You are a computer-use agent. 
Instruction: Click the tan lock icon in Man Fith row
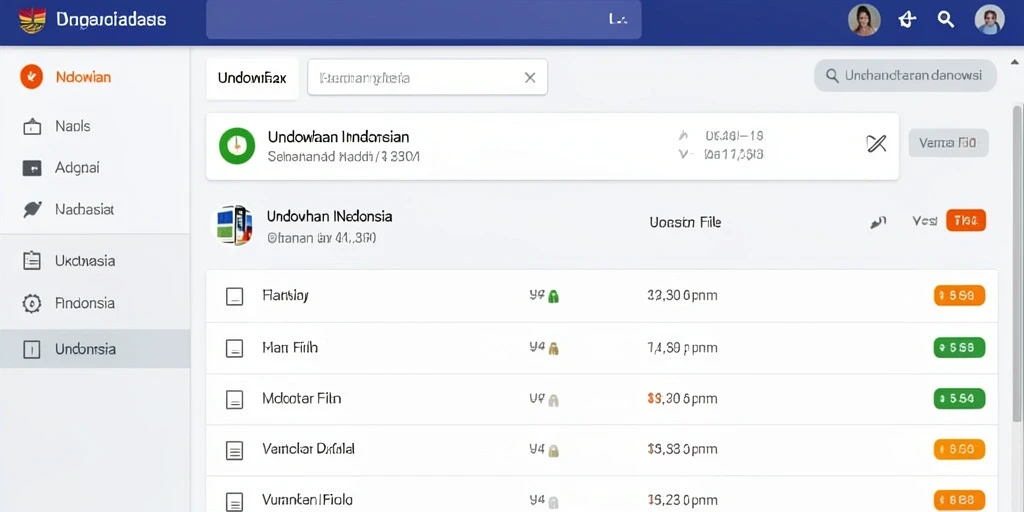pyautogui.click(x=553, y=349)
